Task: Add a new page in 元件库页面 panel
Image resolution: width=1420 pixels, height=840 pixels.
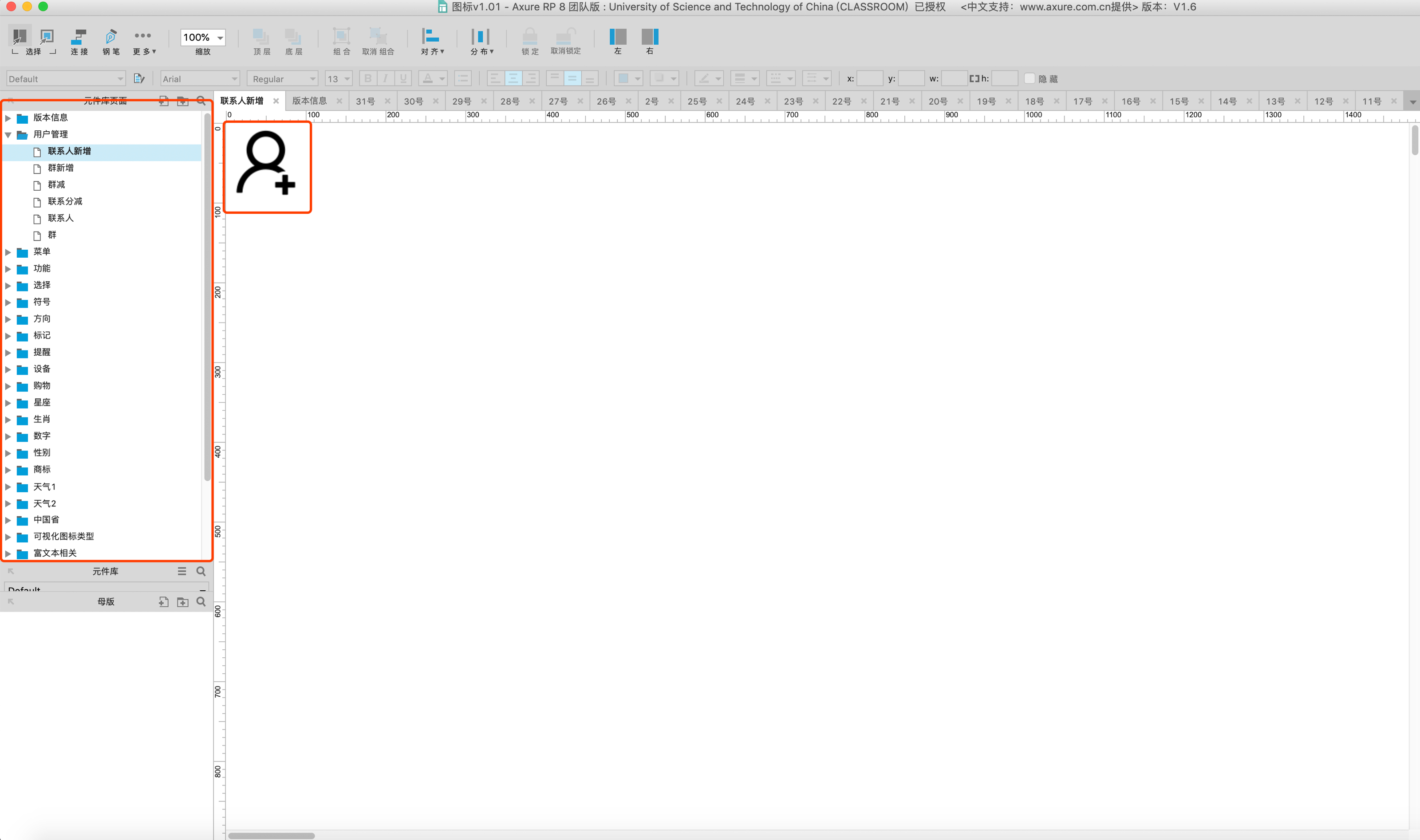Action: (x=164, y=101)
